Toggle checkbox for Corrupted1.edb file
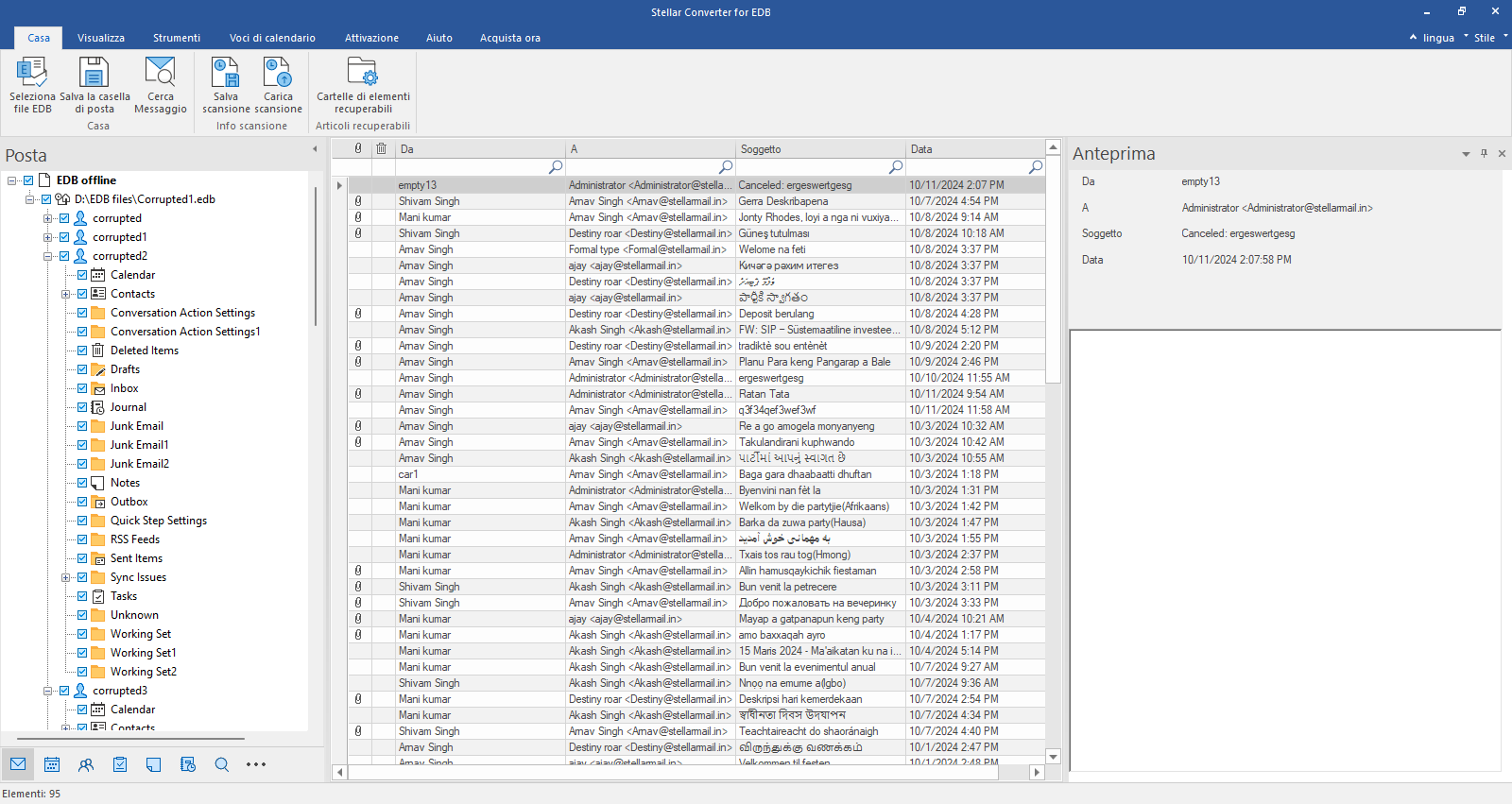This screenshot has width=1512, height=804. point(45,199)
